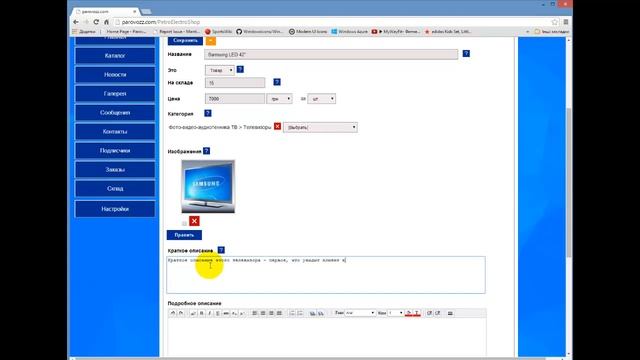This screenshot has height=360, width=640.
Task: Open Склад in the sidebar
Action: [115, 189]
